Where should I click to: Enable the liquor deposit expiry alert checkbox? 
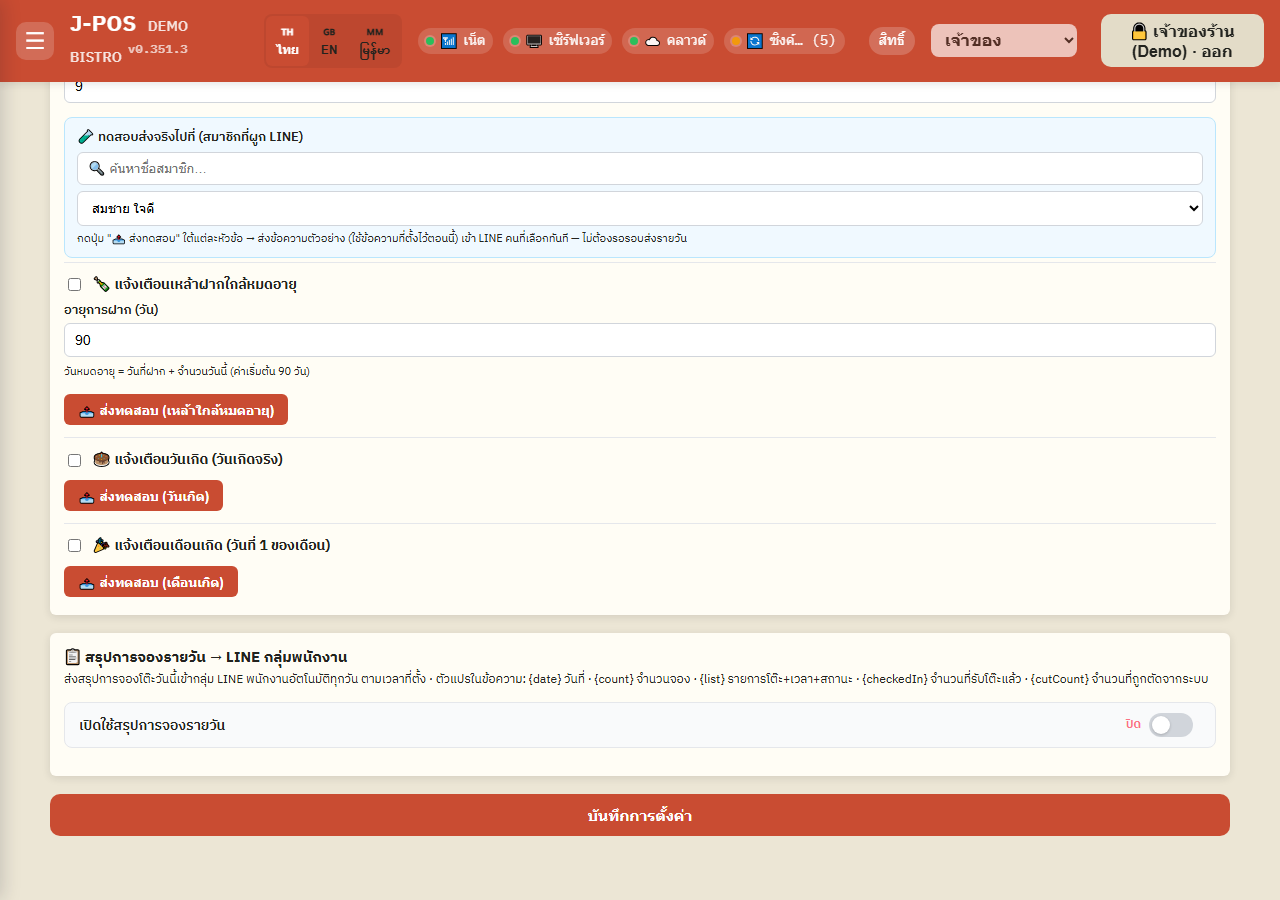[x=74, y=285]
